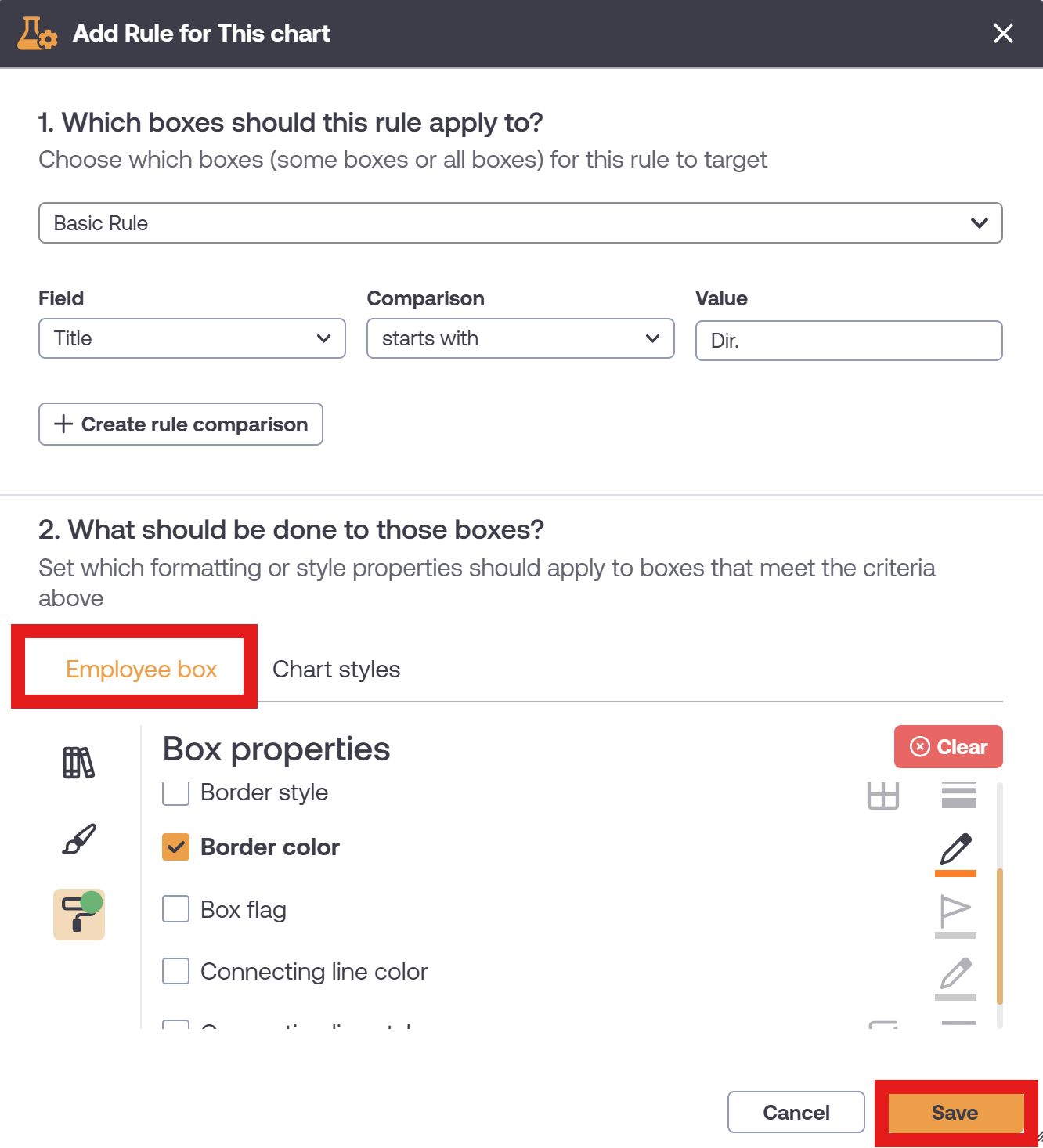
Task: Tick the Connecting line color checkbox
Action: (175, 971)
